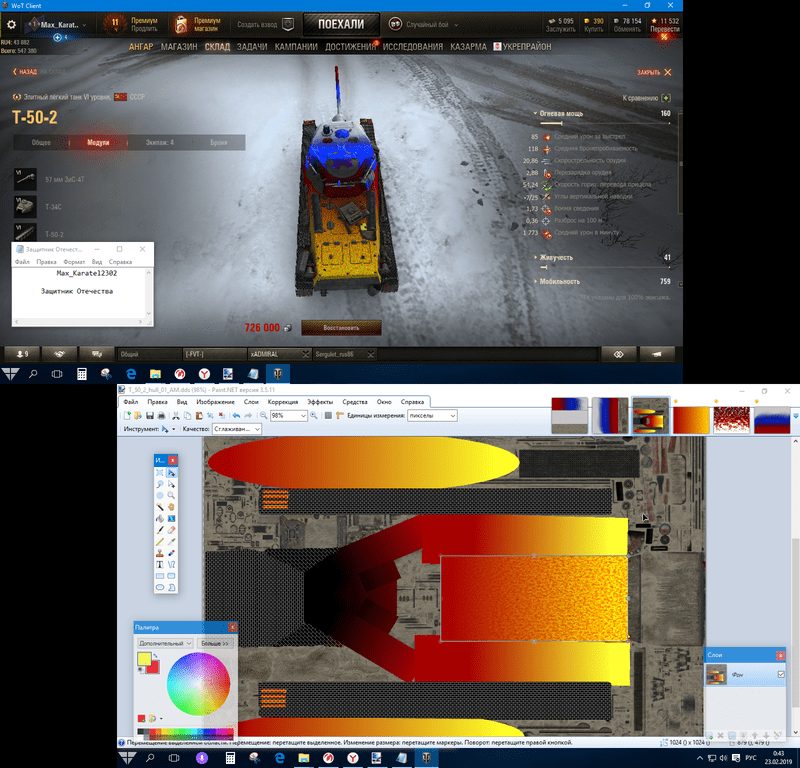Switch to the МАГАЗИН tab in WoT
The height and width of the screenshot is (768, 800).
point(179,46)
